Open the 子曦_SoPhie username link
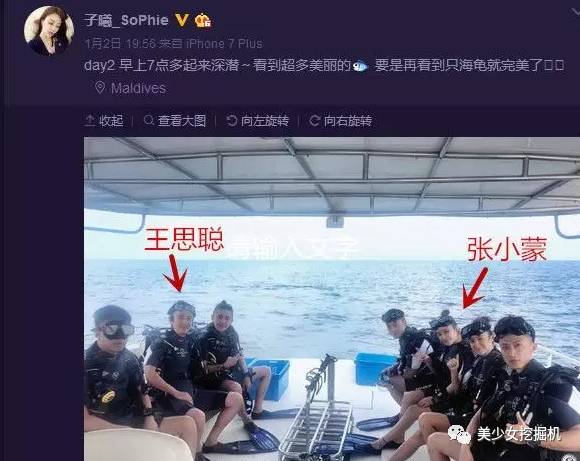The image size is (580, 461). [127, 20]
